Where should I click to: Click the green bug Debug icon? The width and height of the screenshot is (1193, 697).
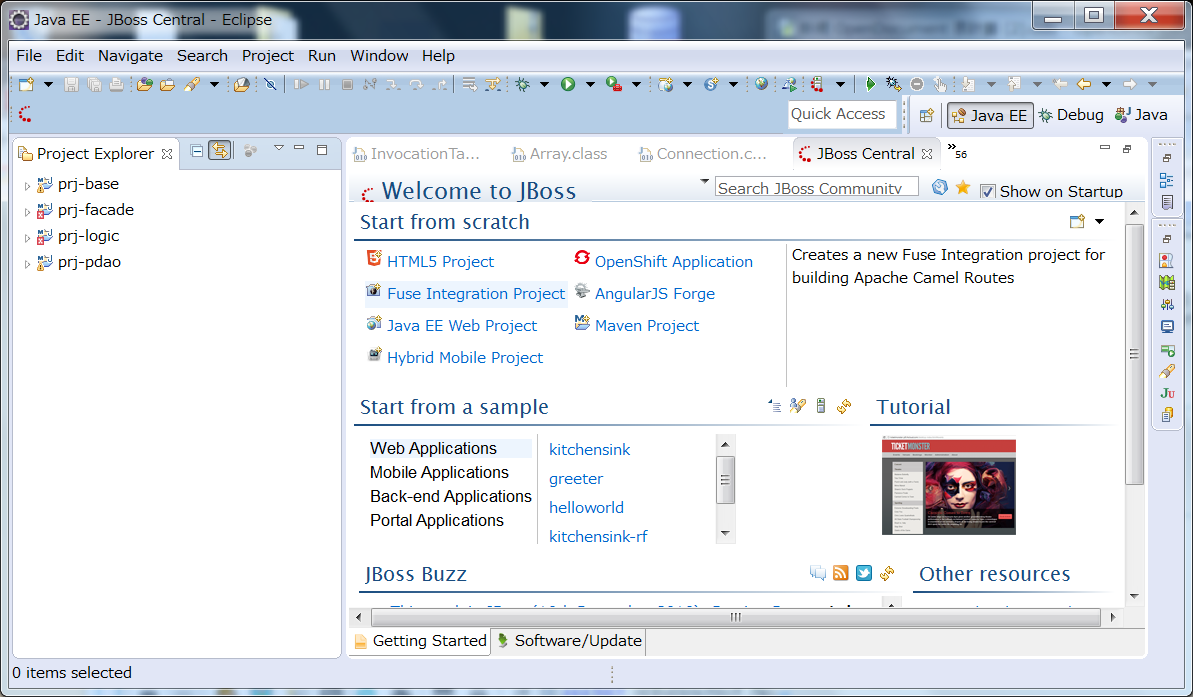tap(523, 84)
